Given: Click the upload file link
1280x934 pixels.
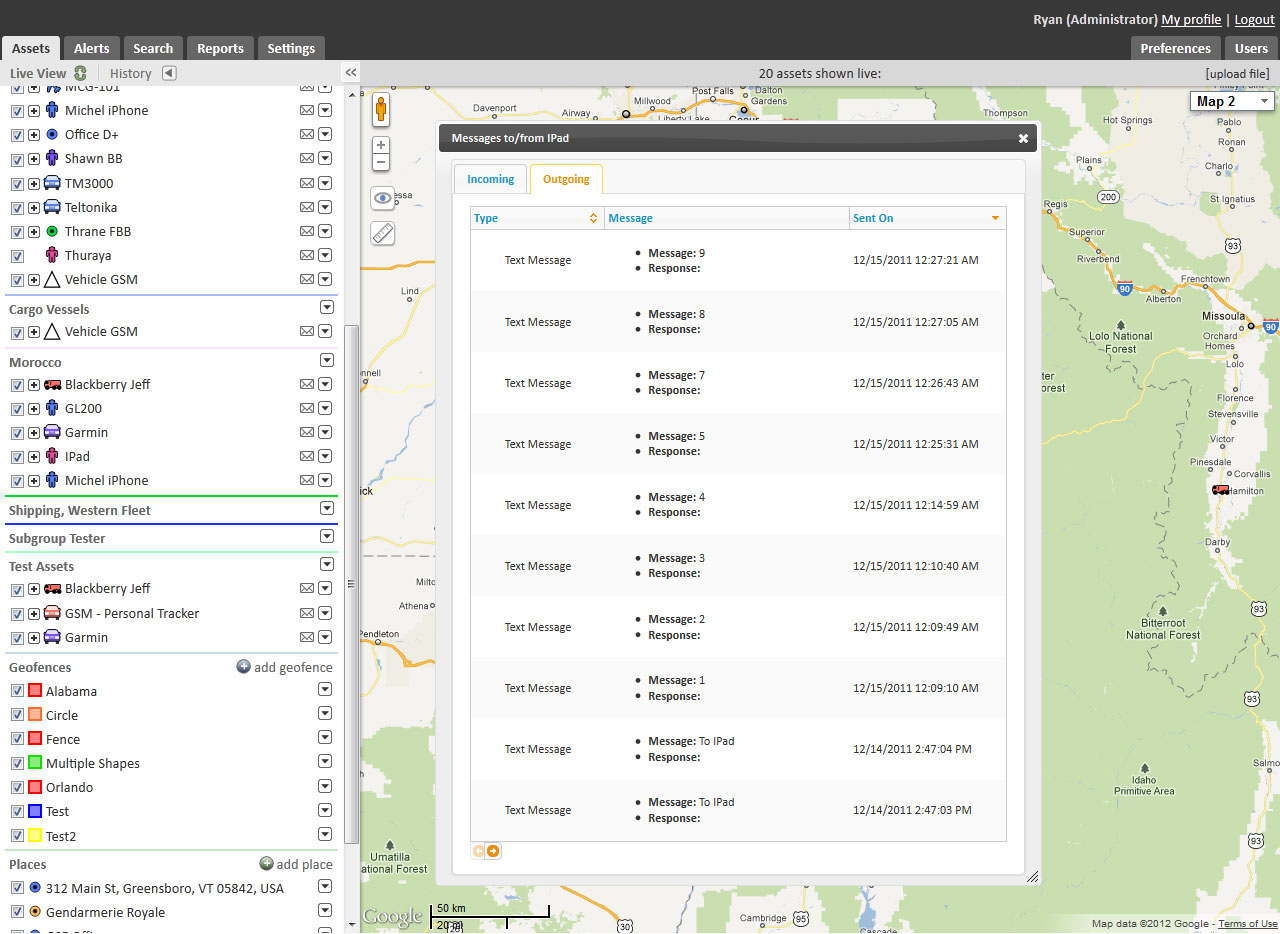Looking at the screenshot, I should (1237, 73).
